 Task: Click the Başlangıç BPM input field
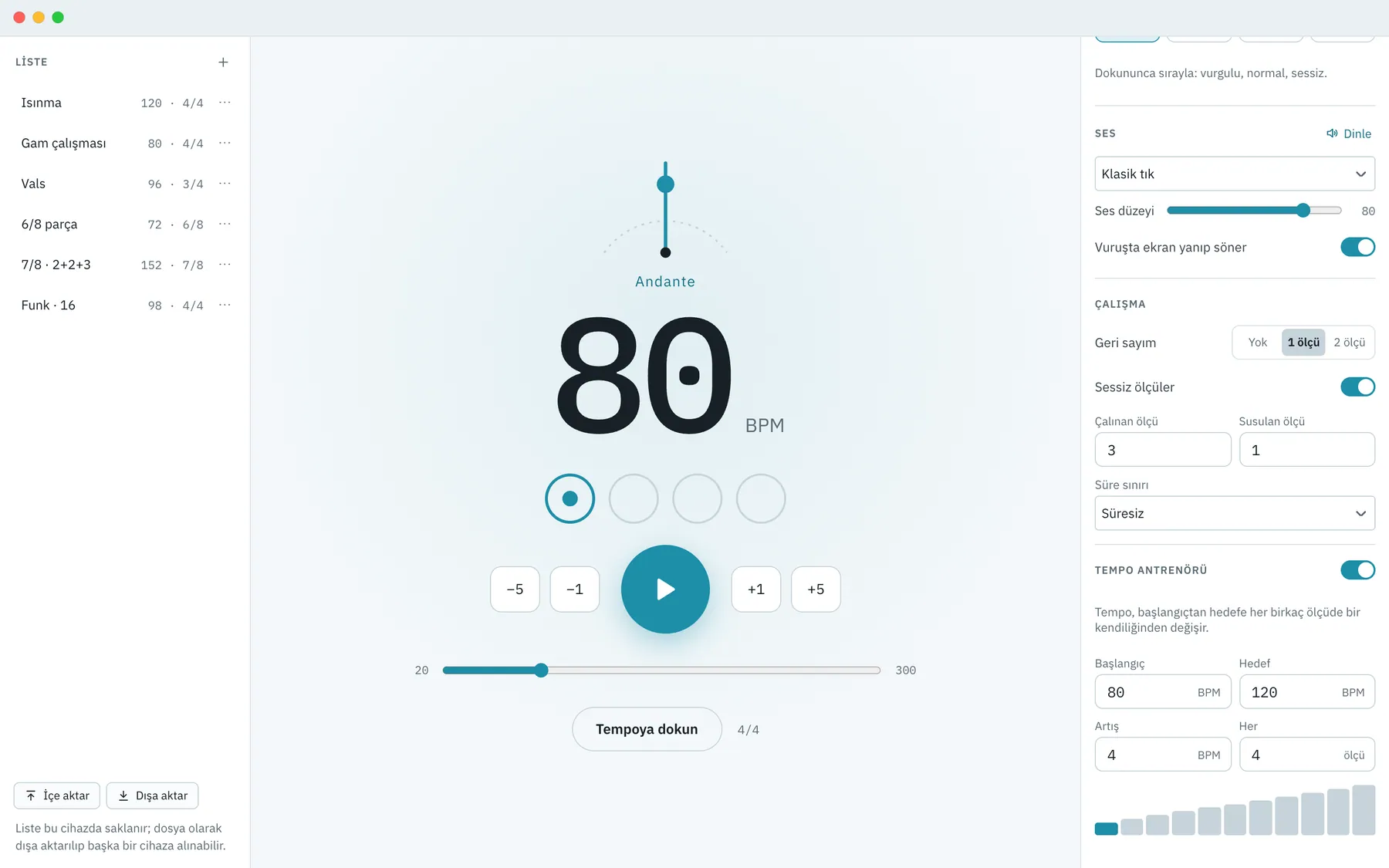pyautogui.click(x=1163, y=692)
